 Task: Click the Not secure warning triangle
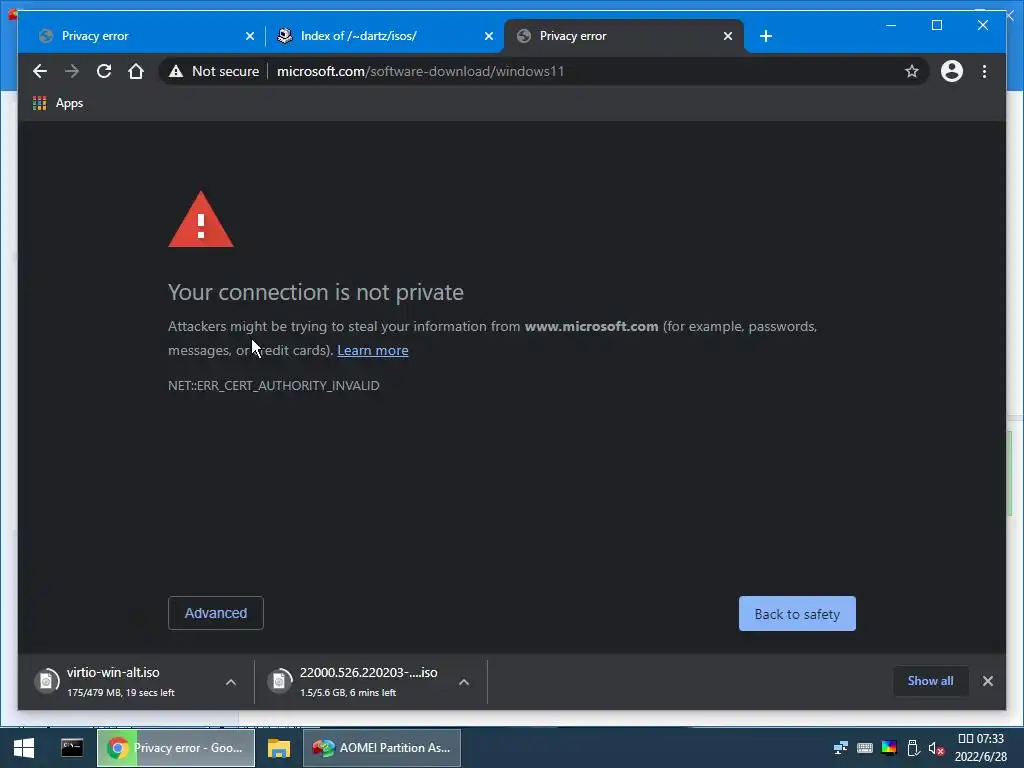(x=176, y=71)
